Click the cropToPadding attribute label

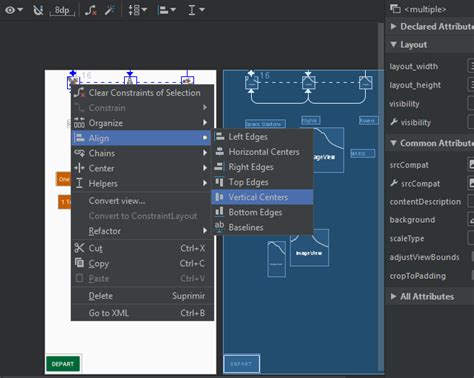point(417,276)
